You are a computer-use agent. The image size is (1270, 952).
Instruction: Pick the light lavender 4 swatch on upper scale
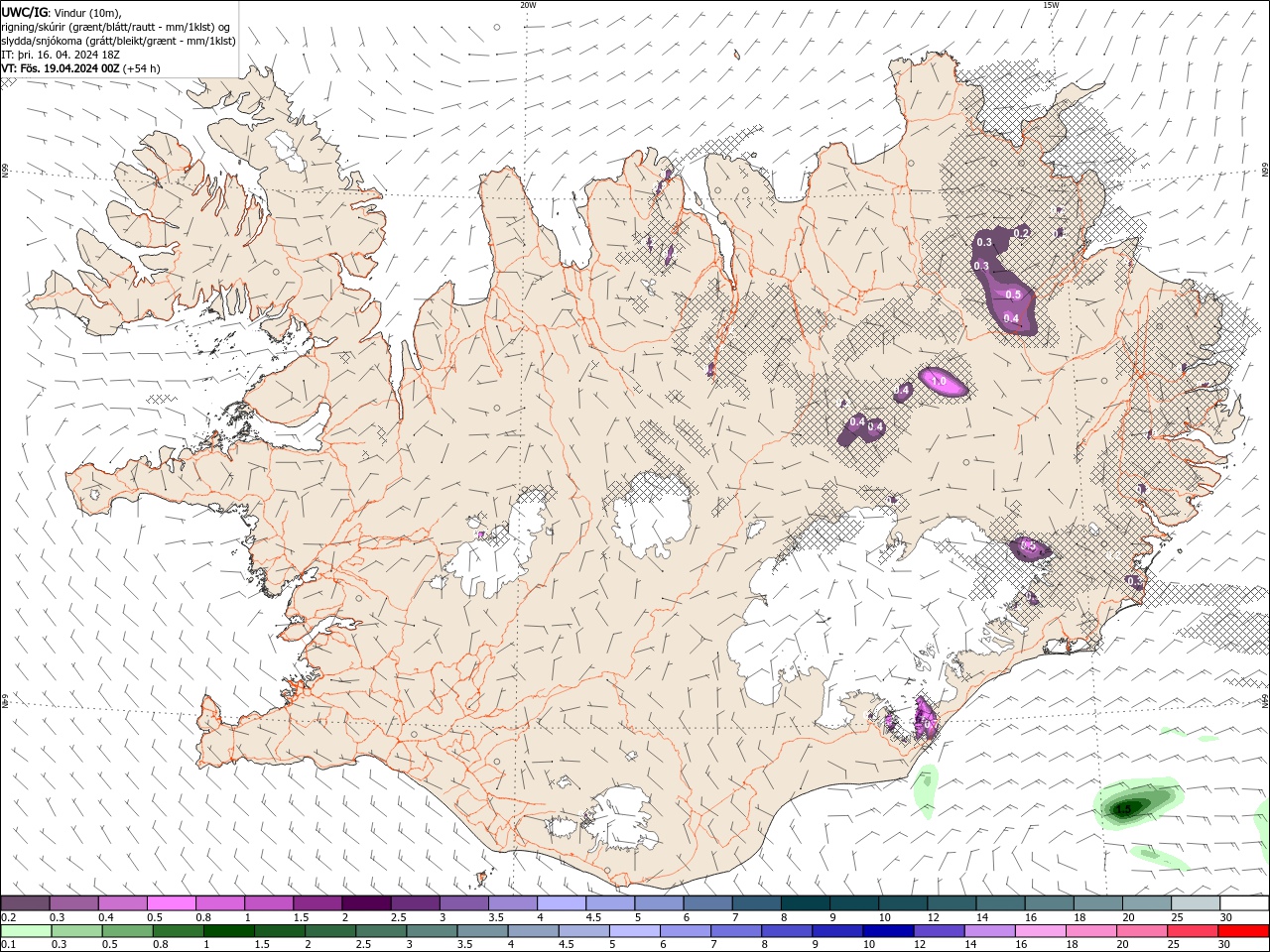[x=561, y=903]
